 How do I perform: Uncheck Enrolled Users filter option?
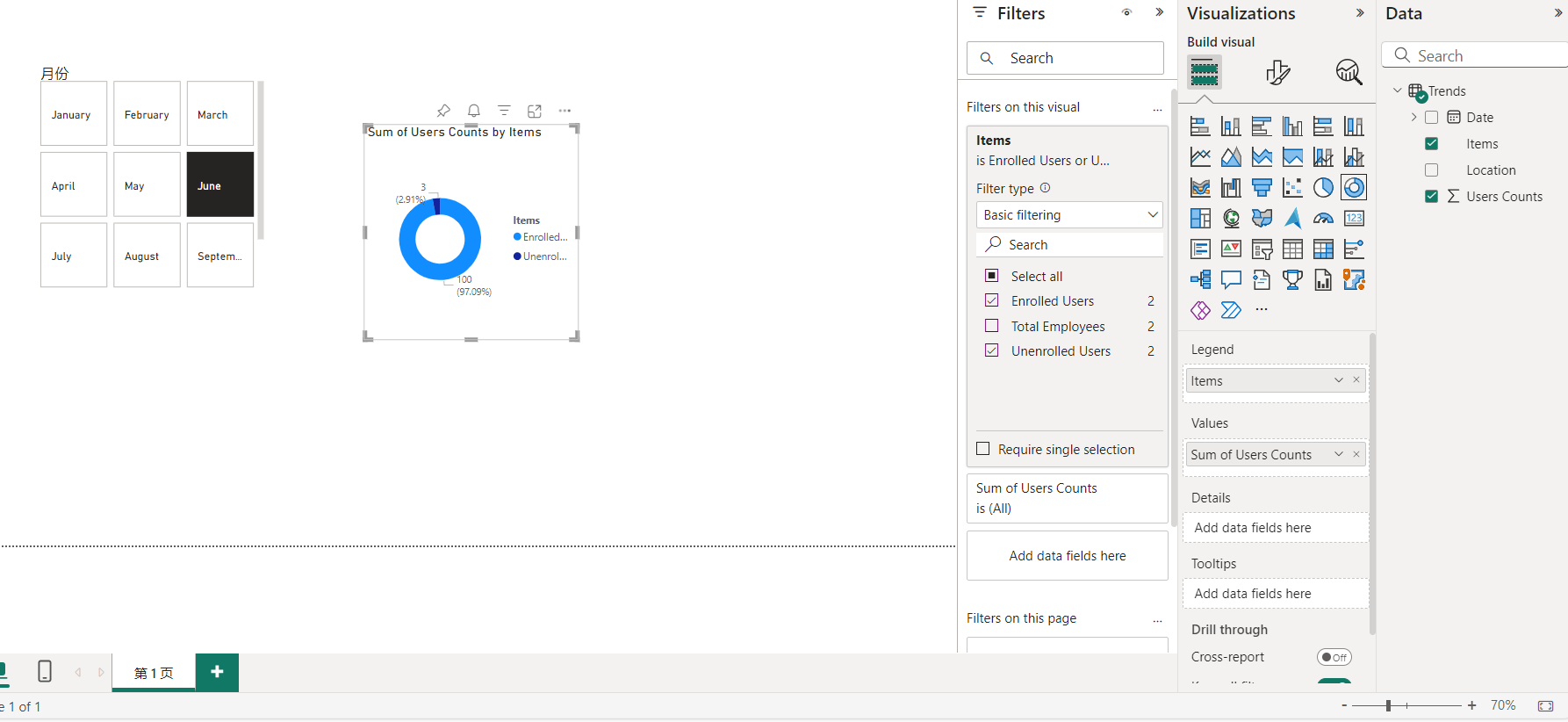pyautogui.click(x=992, y=300)
